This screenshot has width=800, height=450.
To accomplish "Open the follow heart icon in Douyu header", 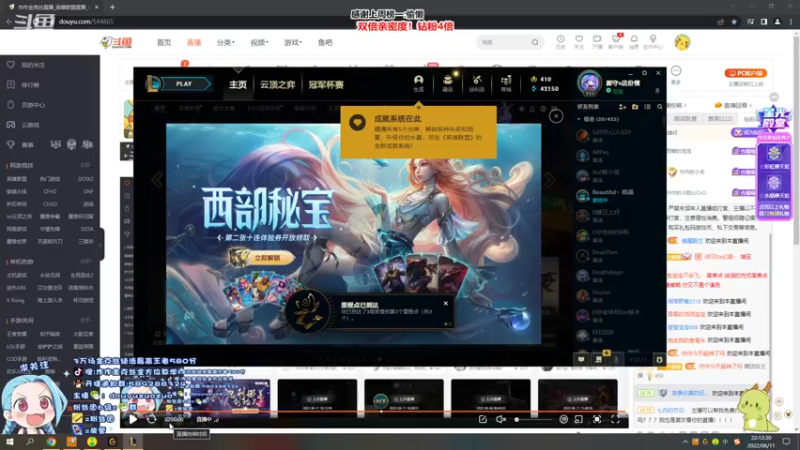I will 579,42.
